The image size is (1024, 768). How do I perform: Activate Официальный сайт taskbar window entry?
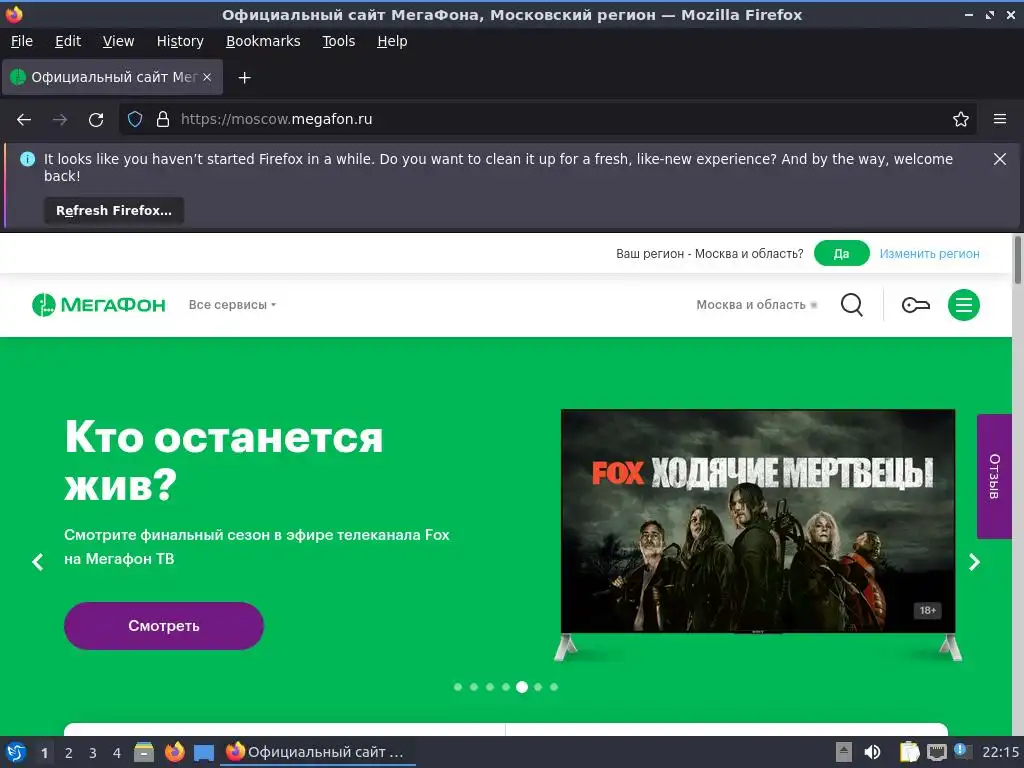318,752
